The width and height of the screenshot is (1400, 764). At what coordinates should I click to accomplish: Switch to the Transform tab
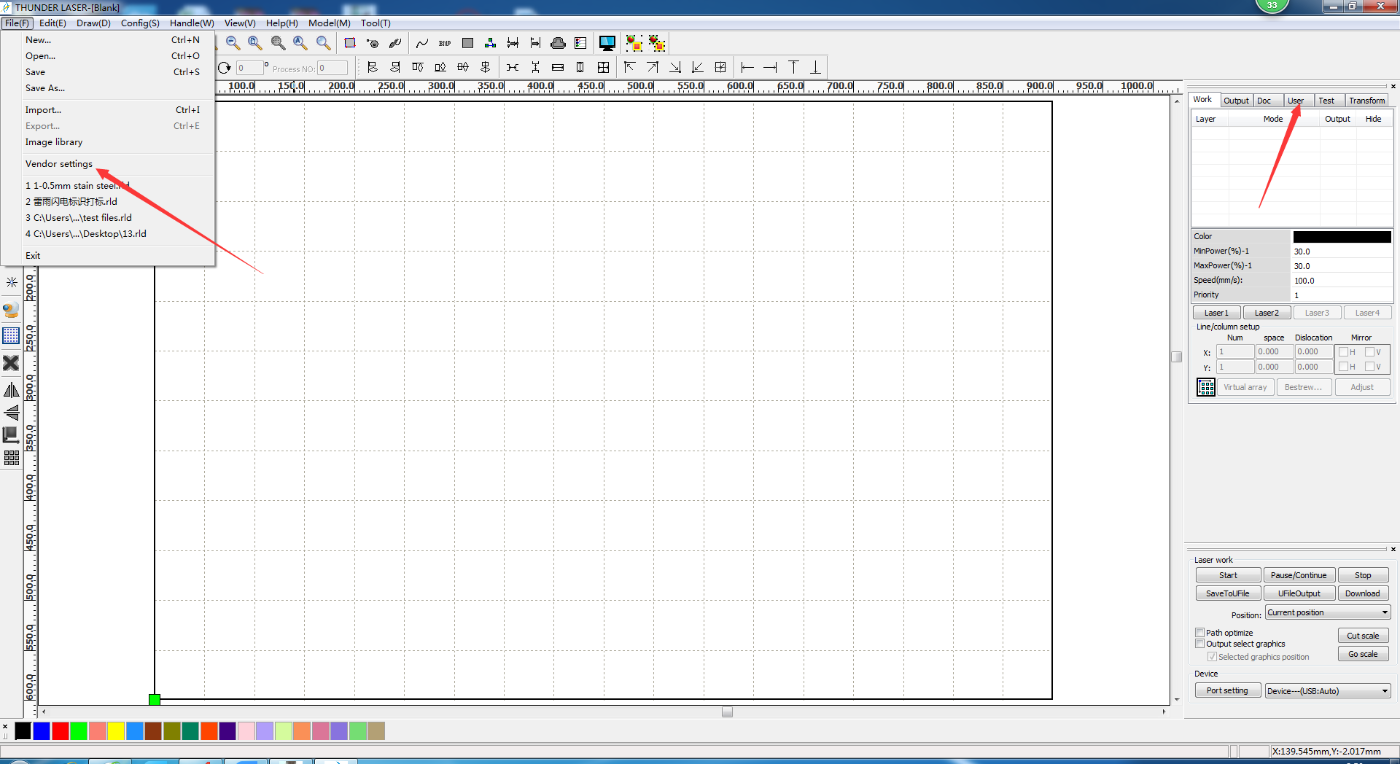tap(1366, 100)
